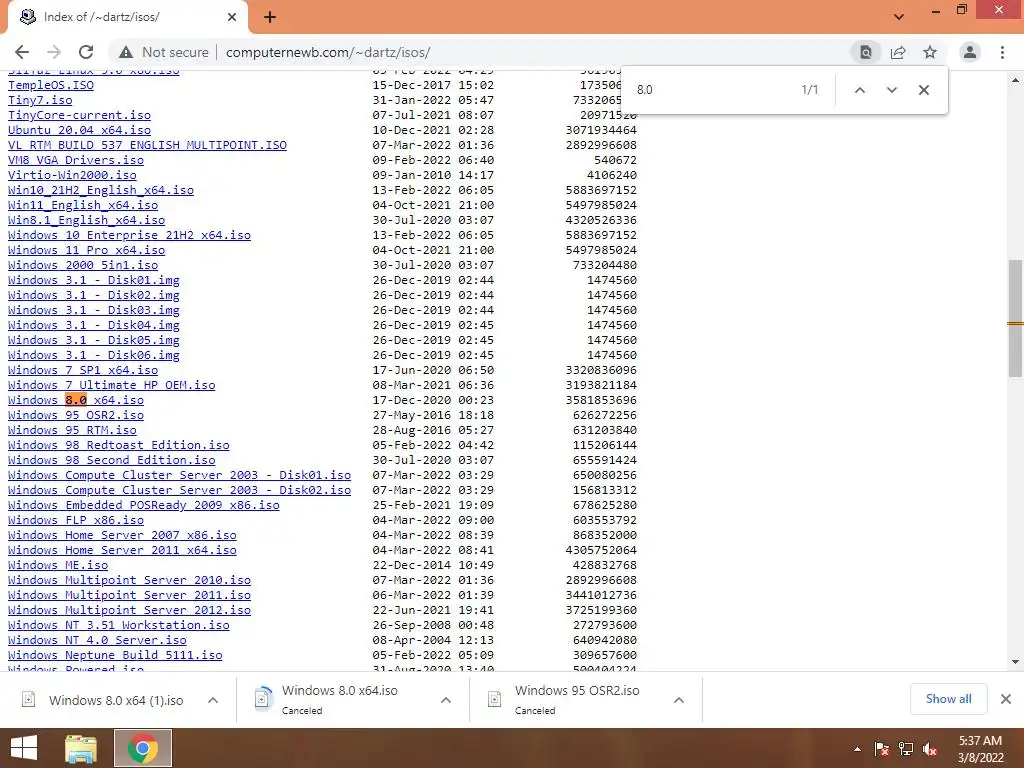1024x768 pixels.
Task: Expand options for canceled Windows 8.0 x64.iso download
Action: pyautogui.click(x=446, y=700)
